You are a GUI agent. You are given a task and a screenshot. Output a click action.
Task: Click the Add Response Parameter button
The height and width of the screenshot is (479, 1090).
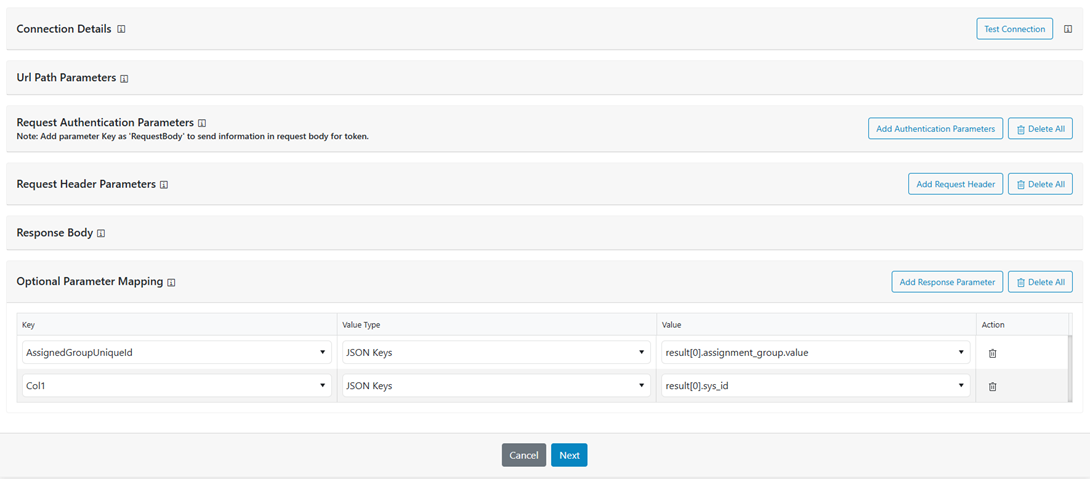[x=947, y=282]
